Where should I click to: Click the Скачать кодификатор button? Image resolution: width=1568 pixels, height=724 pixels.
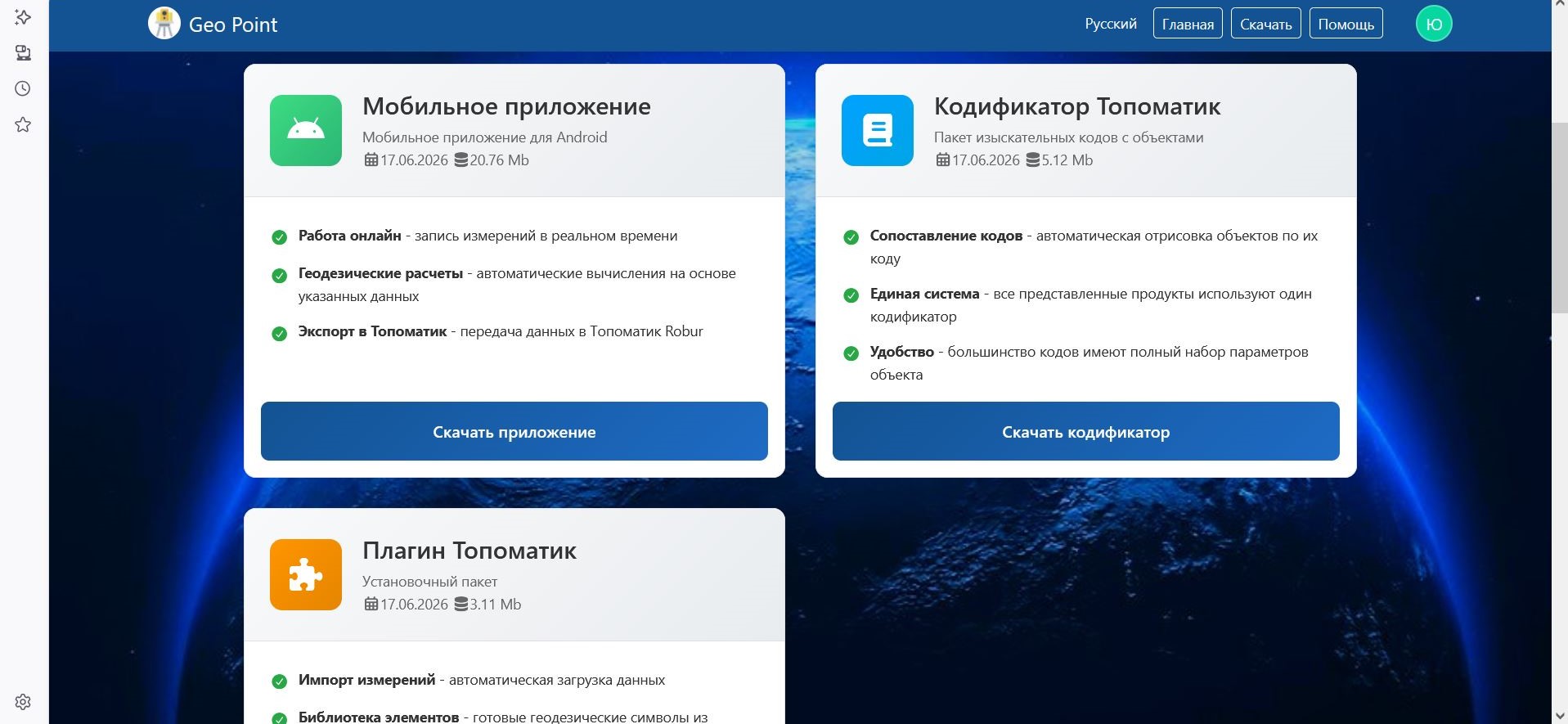point(1085,431)
